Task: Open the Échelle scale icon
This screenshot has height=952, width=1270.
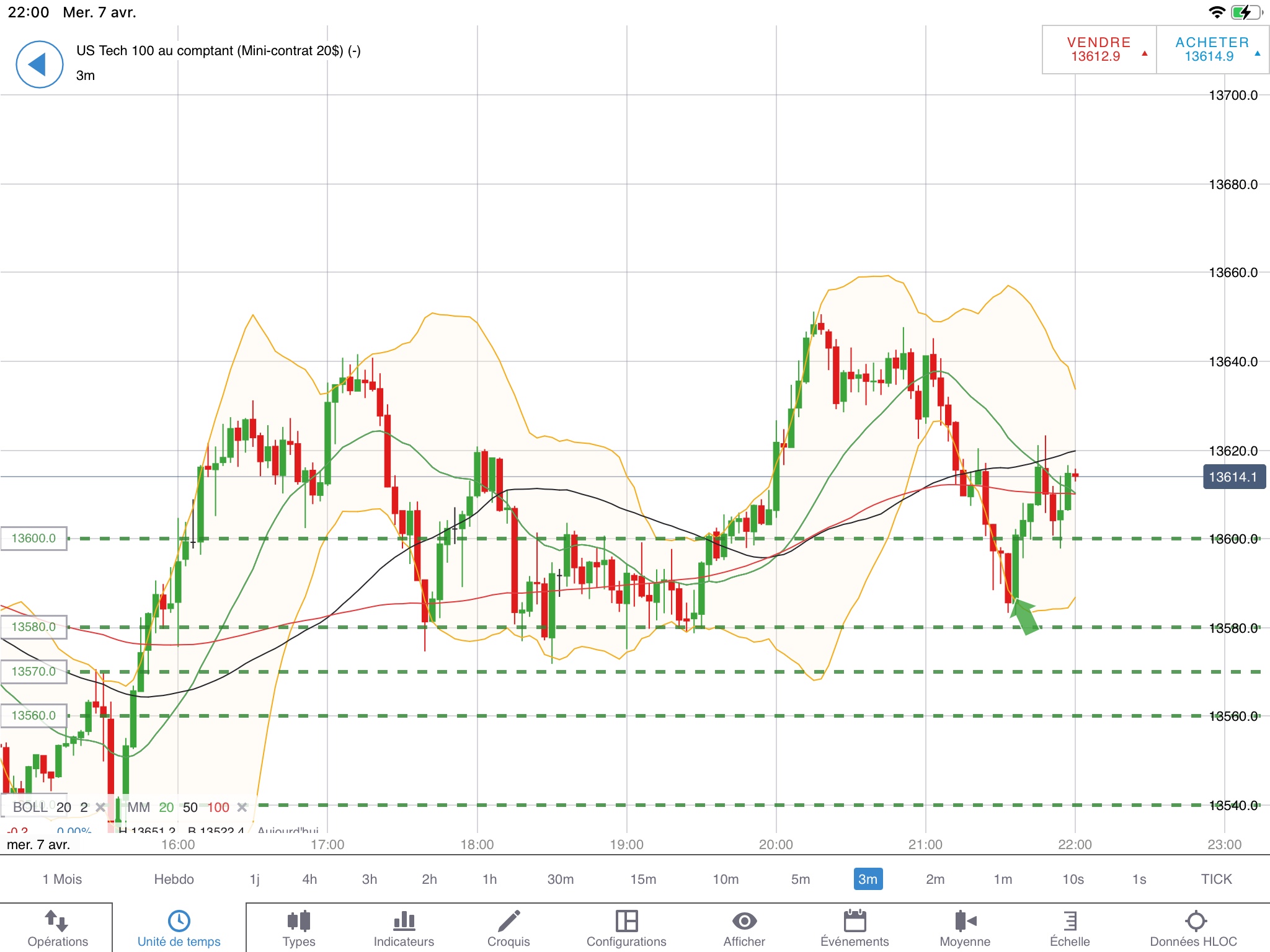Action: click(x=1070, y=921)
